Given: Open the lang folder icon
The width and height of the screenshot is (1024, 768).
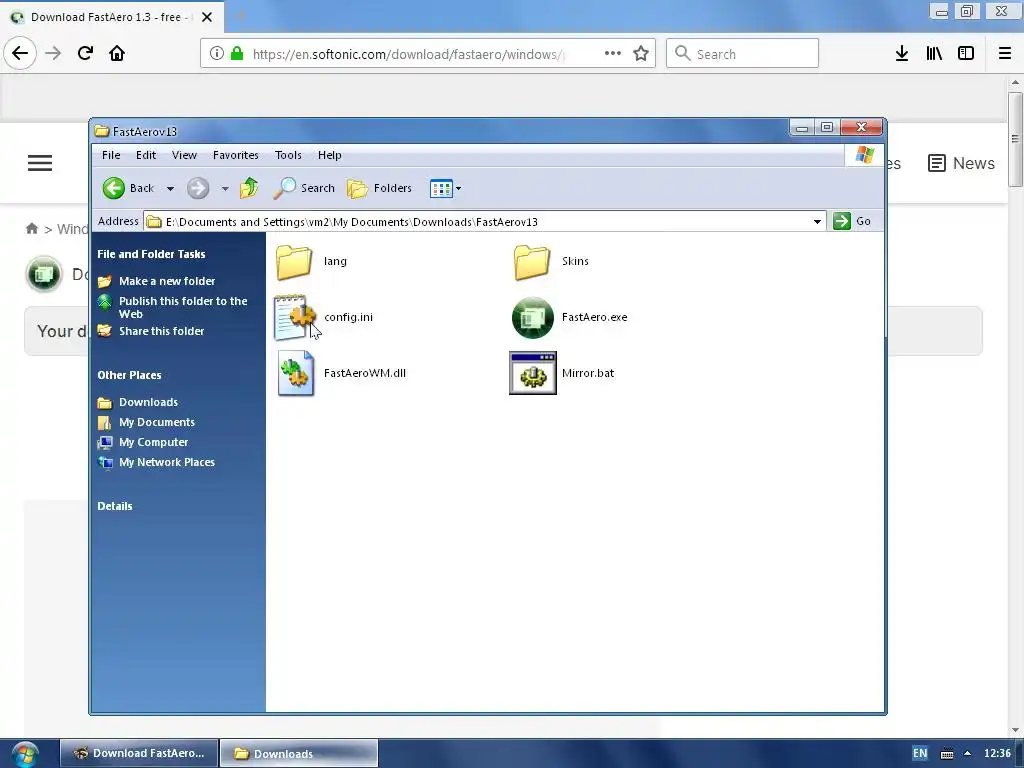Looking at the screenshot, I should pyautogui.click(x=294, y=261).
